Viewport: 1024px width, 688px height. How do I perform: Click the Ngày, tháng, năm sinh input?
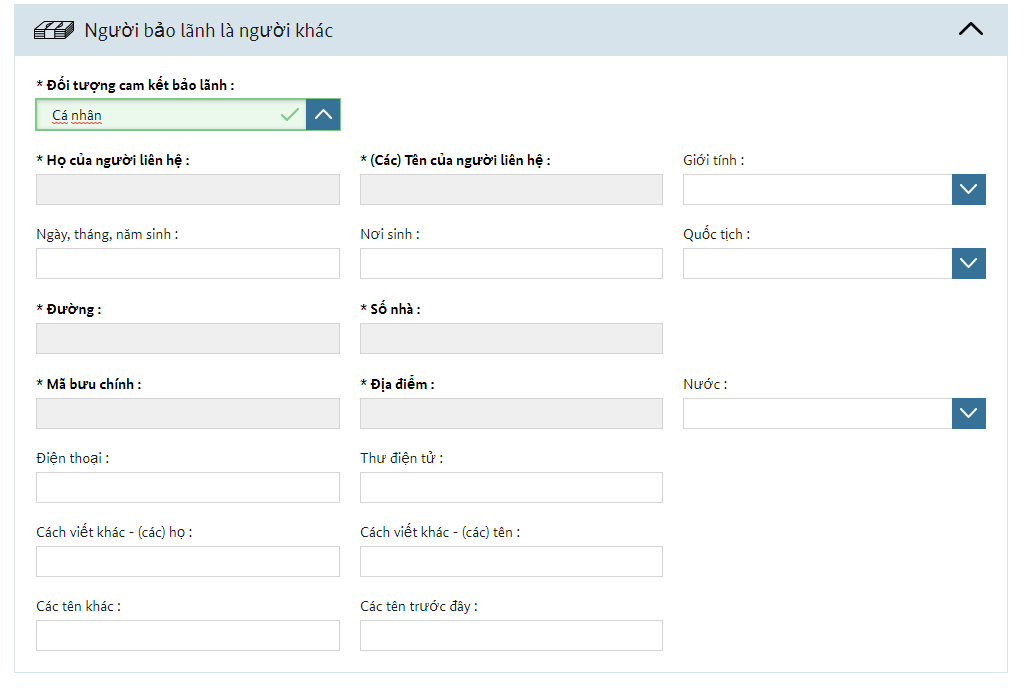coord(188,263)
